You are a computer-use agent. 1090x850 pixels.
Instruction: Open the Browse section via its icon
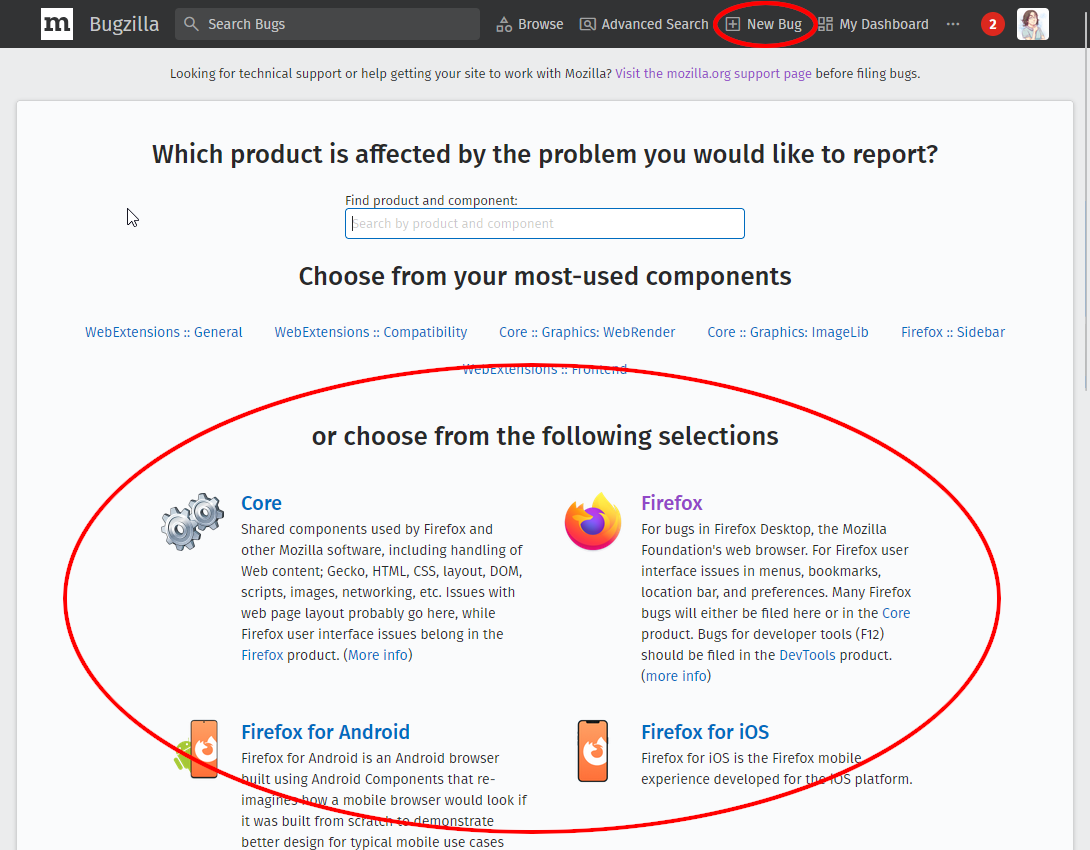pos(502,23)
